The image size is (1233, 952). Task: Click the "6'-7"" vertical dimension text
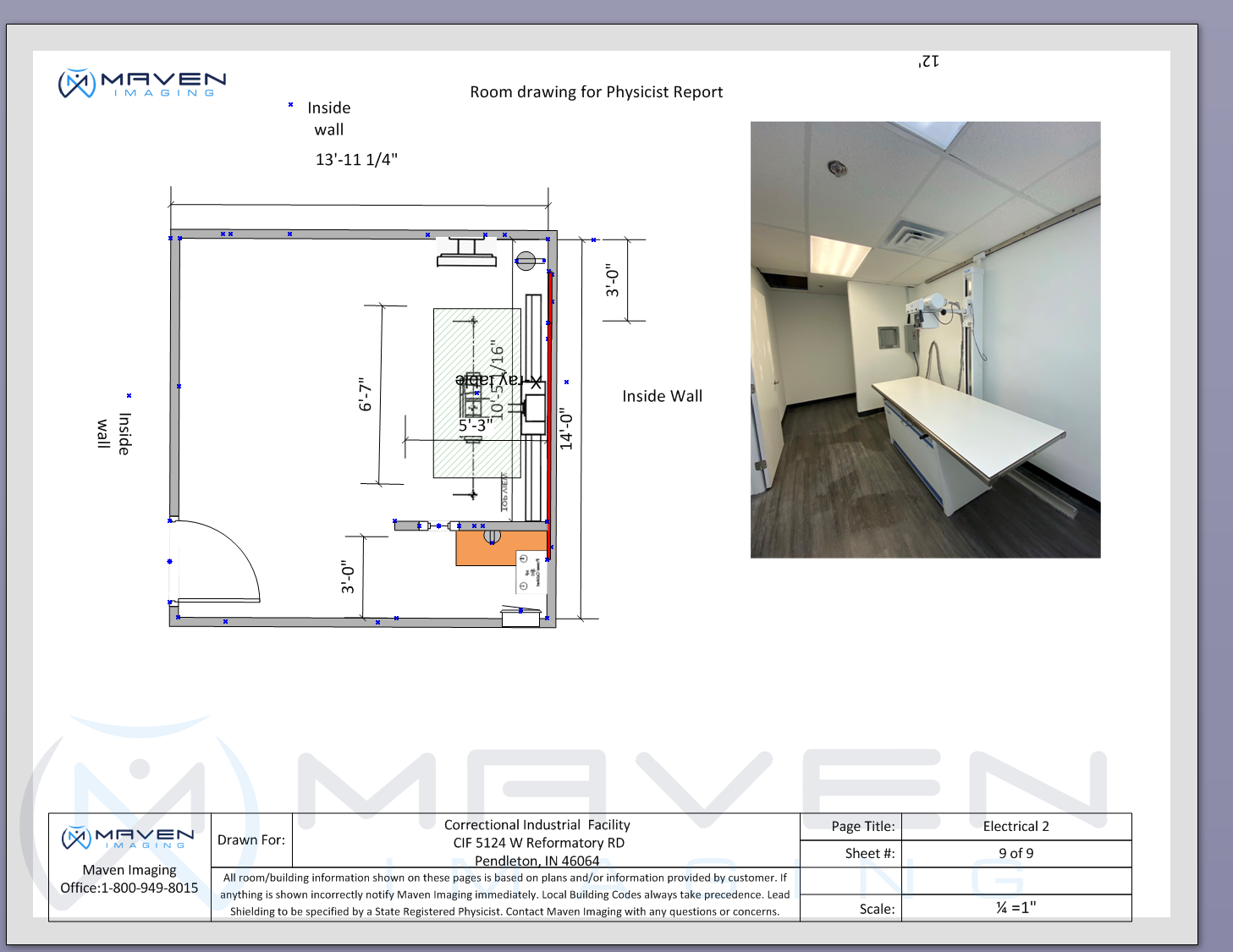click(x=365, y=394)
